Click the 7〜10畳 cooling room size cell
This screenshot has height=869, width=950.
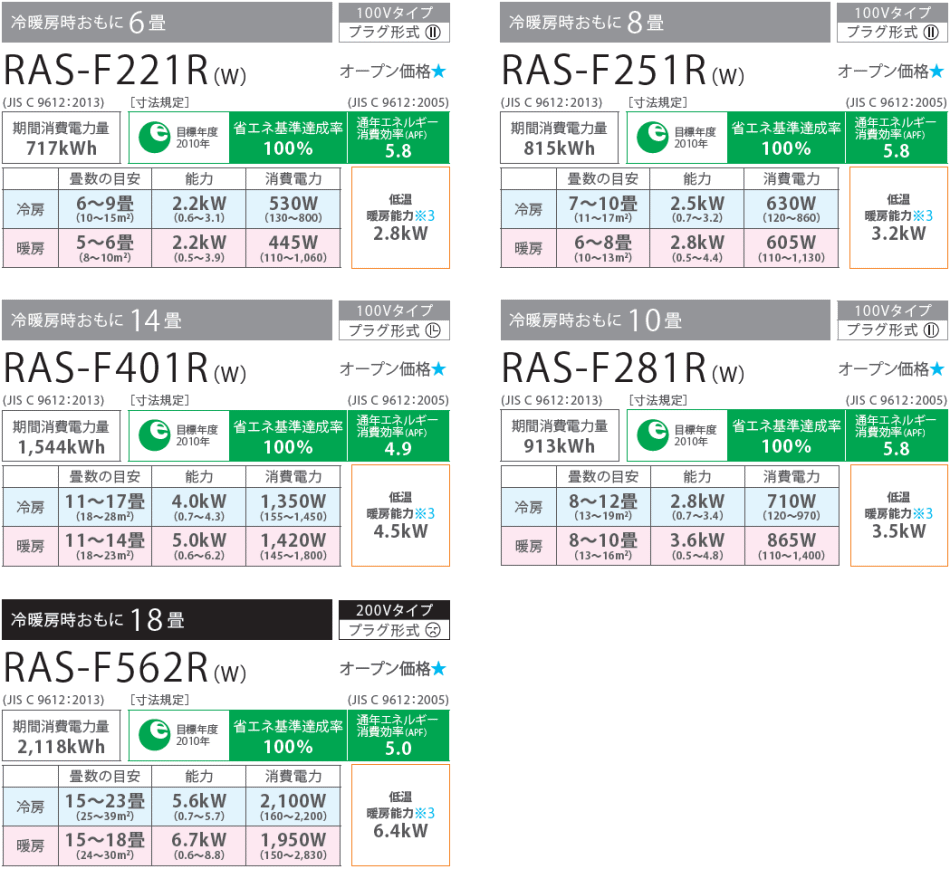coord(603,209)
